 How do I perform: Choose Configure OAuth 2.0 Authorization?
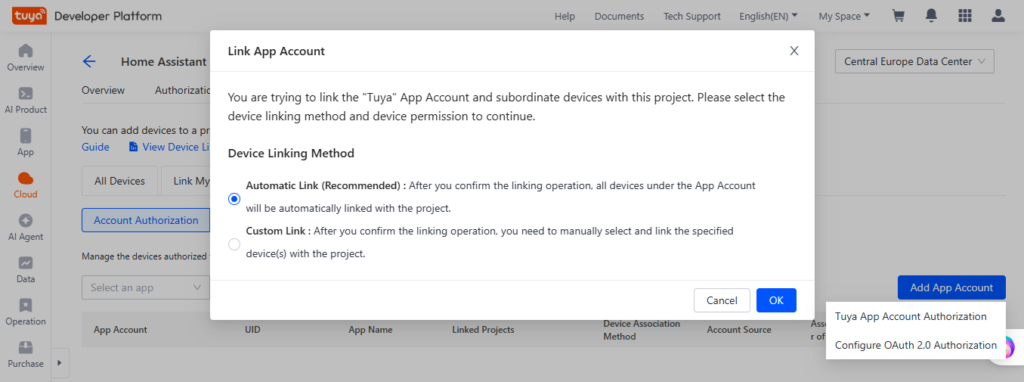point(916,345)
